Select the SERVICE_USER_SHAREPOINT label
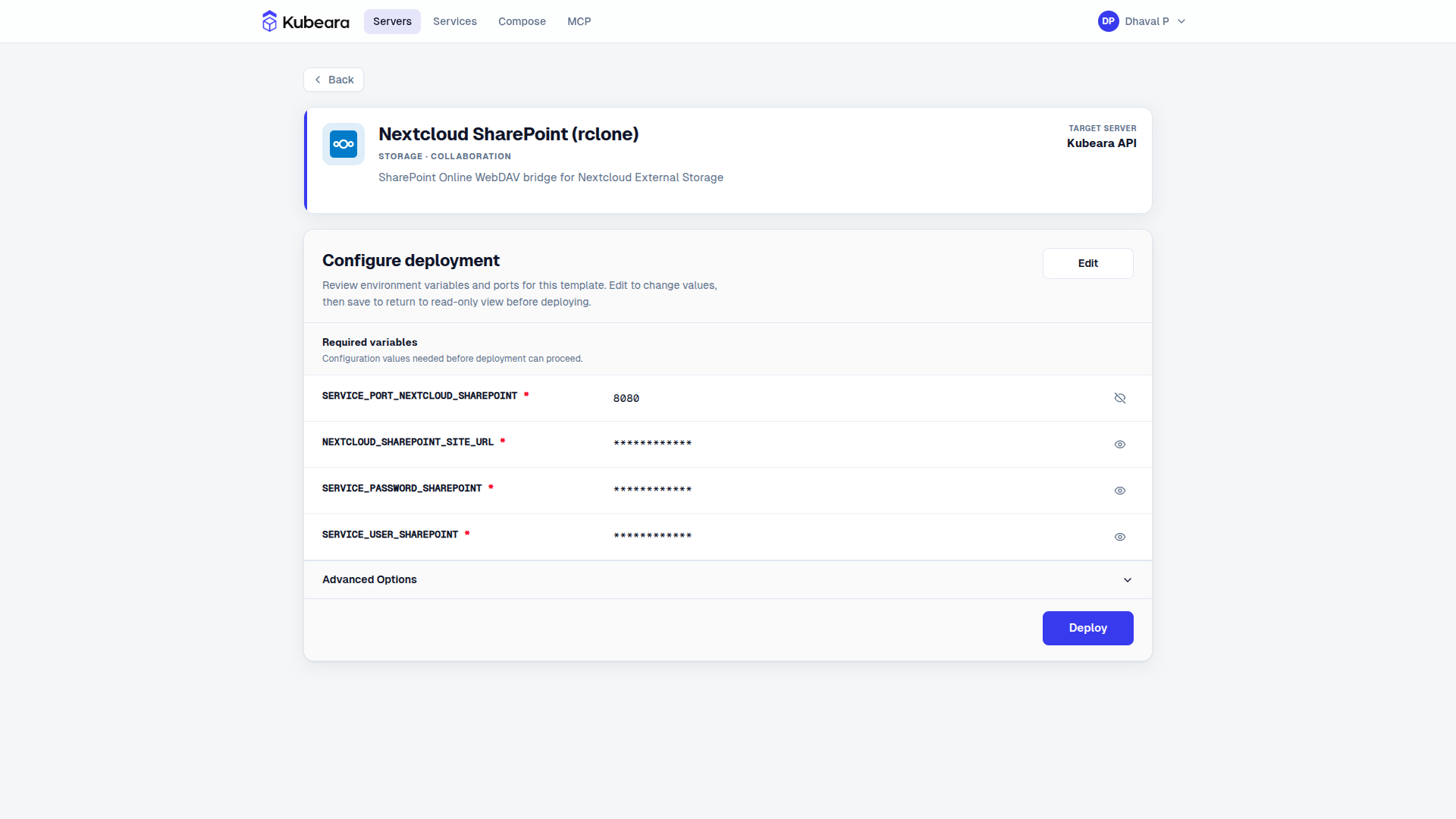The height and width of the screenshot is (819, 1456). pyautogui.click(x=390, y=535)
